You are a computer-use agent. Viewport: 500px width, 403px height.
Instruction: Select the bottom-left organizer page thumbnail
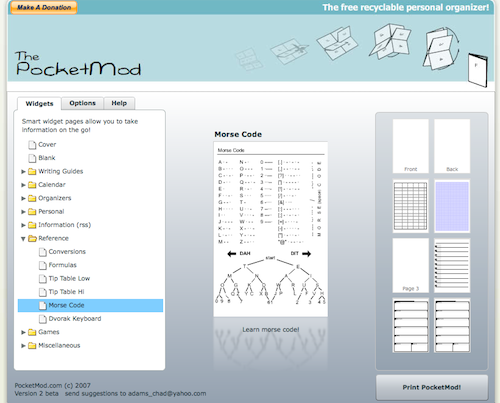410,325
